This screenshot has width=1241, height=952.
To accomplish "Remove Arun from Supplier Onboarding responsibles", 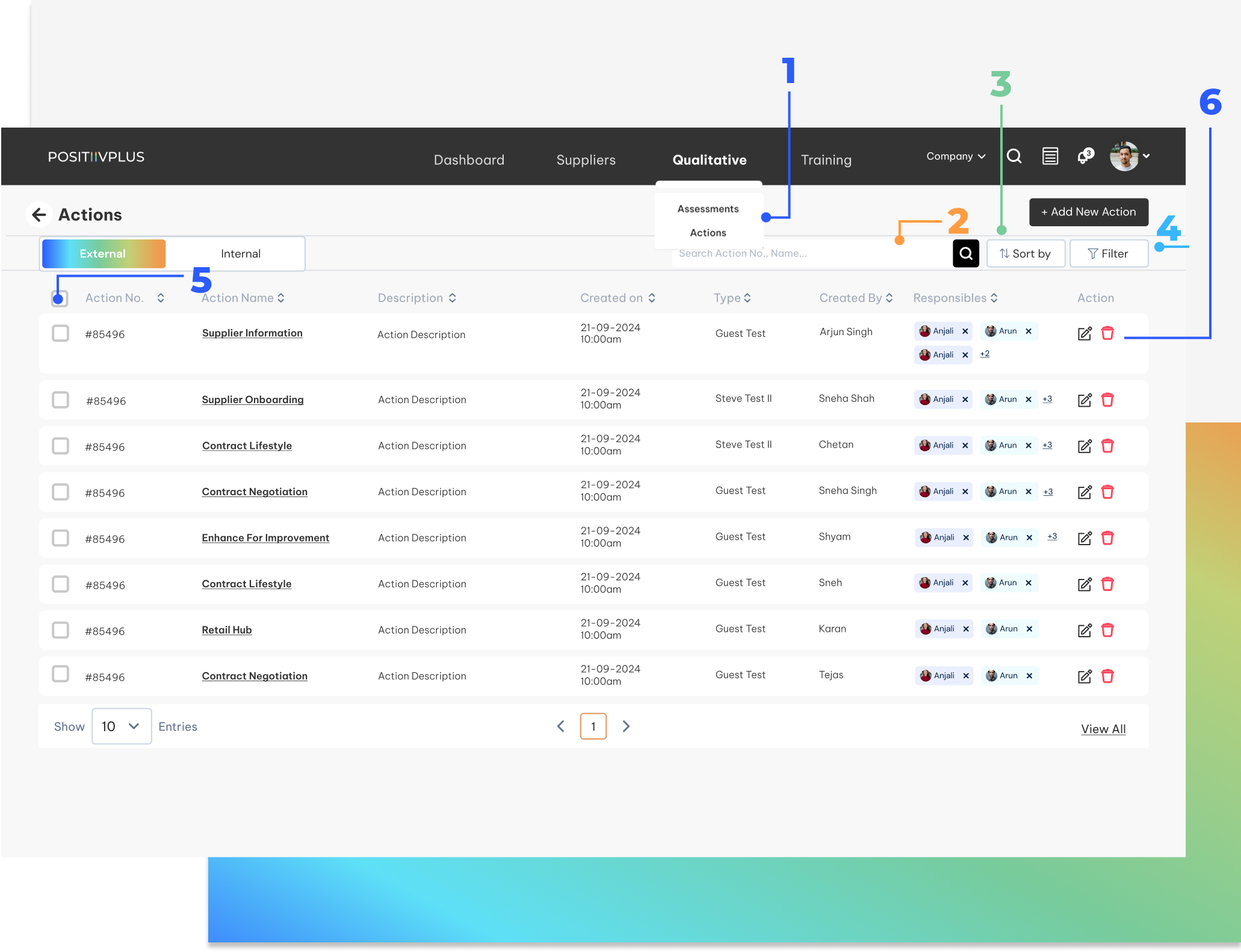I will pos(1029,400).
